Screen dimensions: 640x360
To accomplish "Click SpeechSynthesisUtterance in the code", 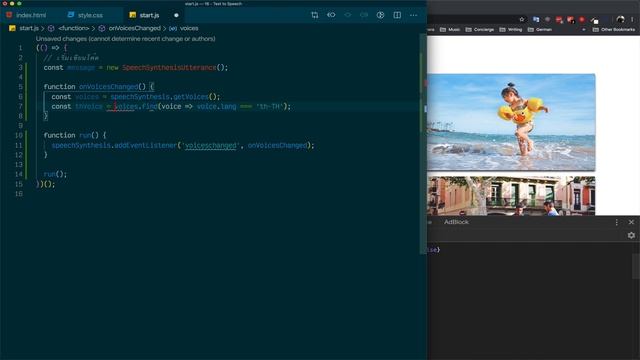I will coord(169,67).
